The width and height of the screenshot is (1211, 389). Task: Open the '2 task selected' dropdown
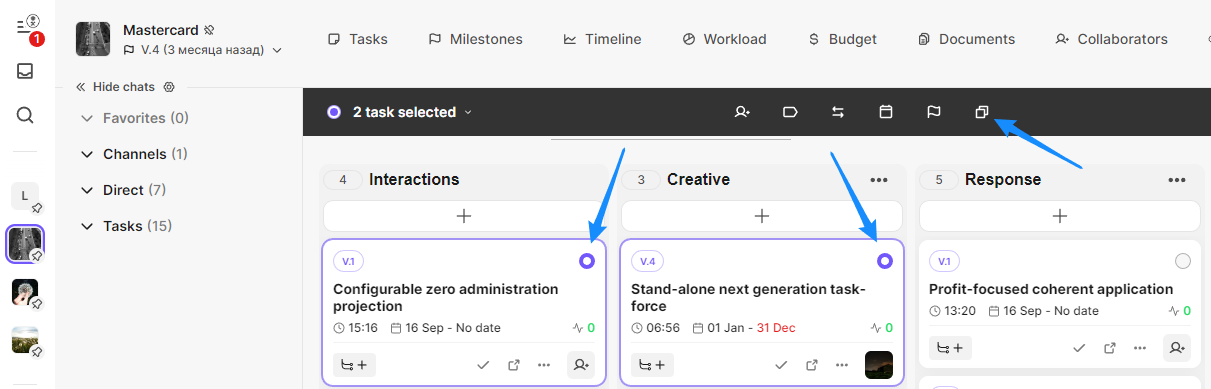point(412,112)
